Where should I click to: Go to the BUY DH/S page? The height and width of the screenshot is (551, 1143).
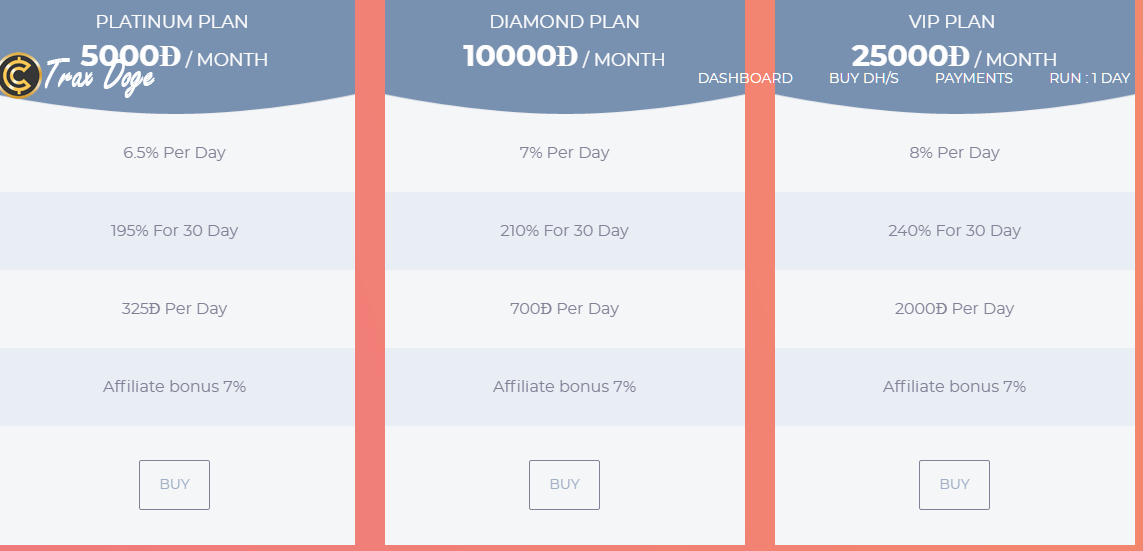coord(863,78)
